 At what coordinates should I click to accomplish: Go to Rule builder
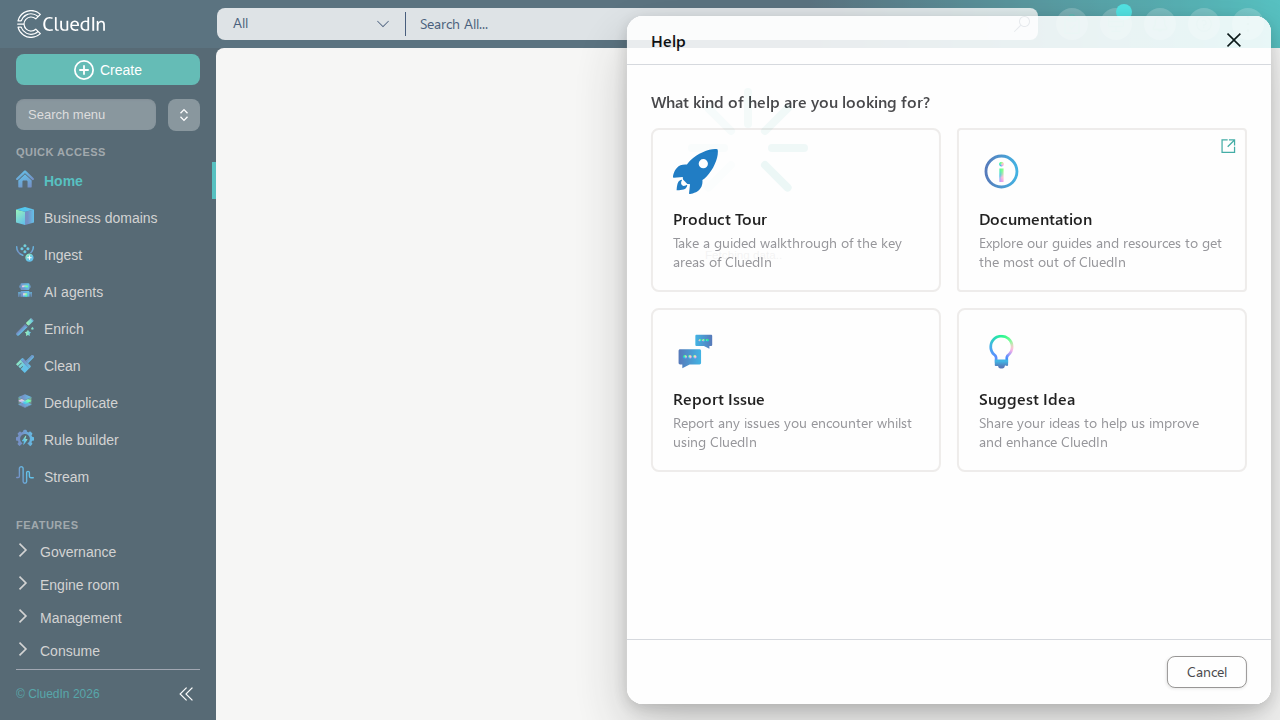click(108, 440)
